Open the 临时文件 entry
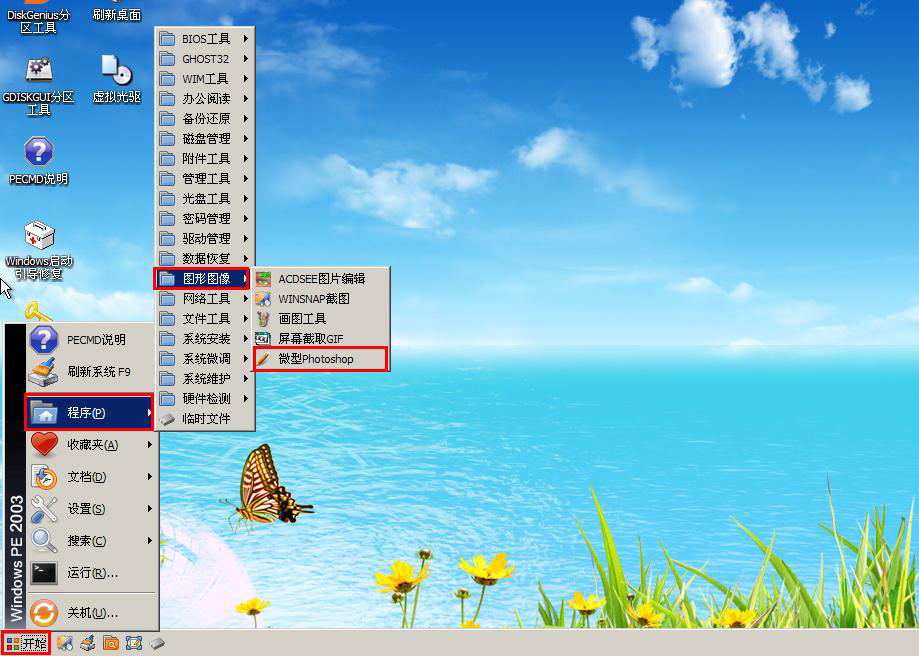 pyautogui.click(x=205, y=419)
